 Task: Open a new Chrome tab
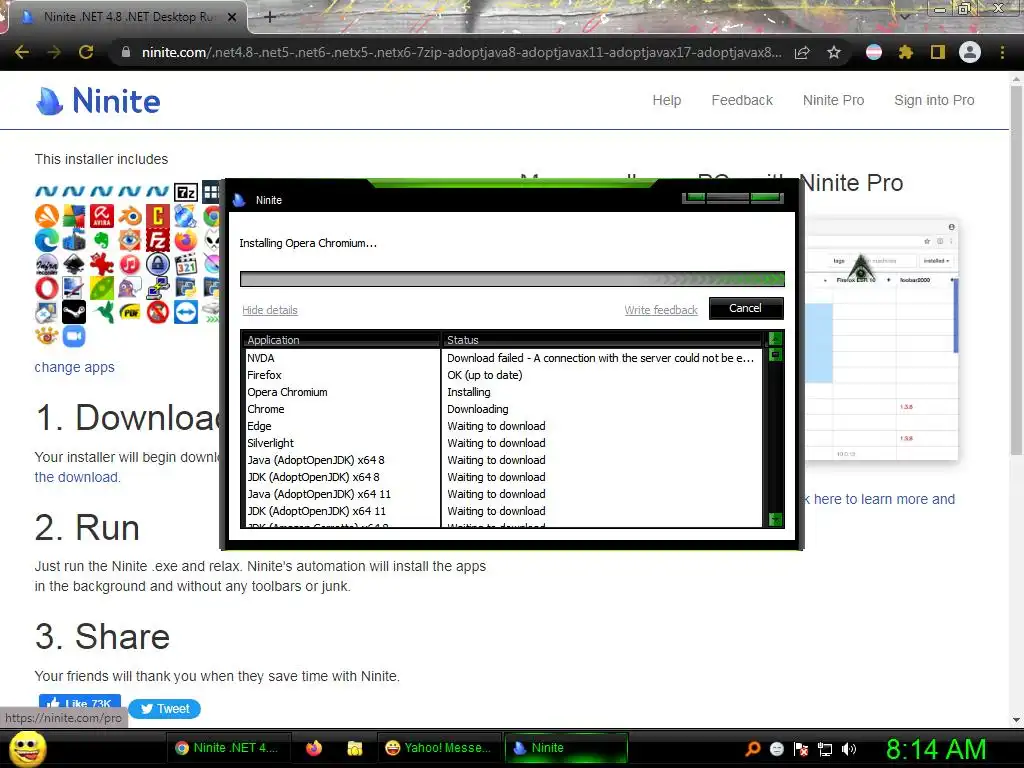point(270,17)
